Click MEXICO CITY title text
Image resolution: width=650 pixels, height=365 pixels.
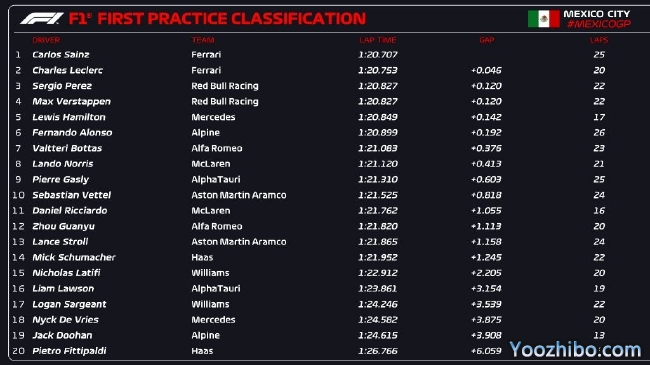pos(597,14)
